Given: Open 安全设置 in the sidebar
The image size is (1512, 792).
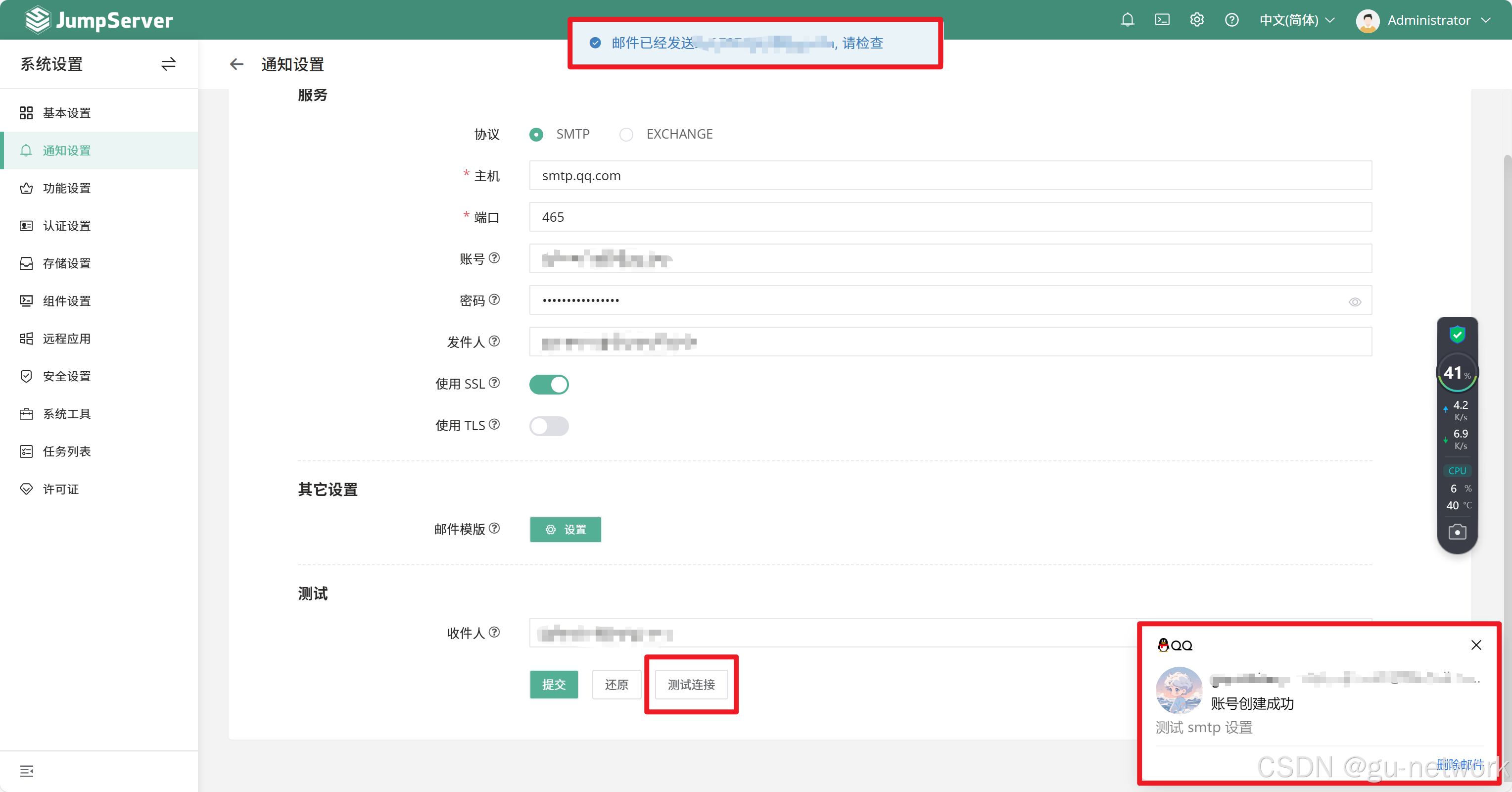Looking at the screenshot, I should click(x=67, y=376).
